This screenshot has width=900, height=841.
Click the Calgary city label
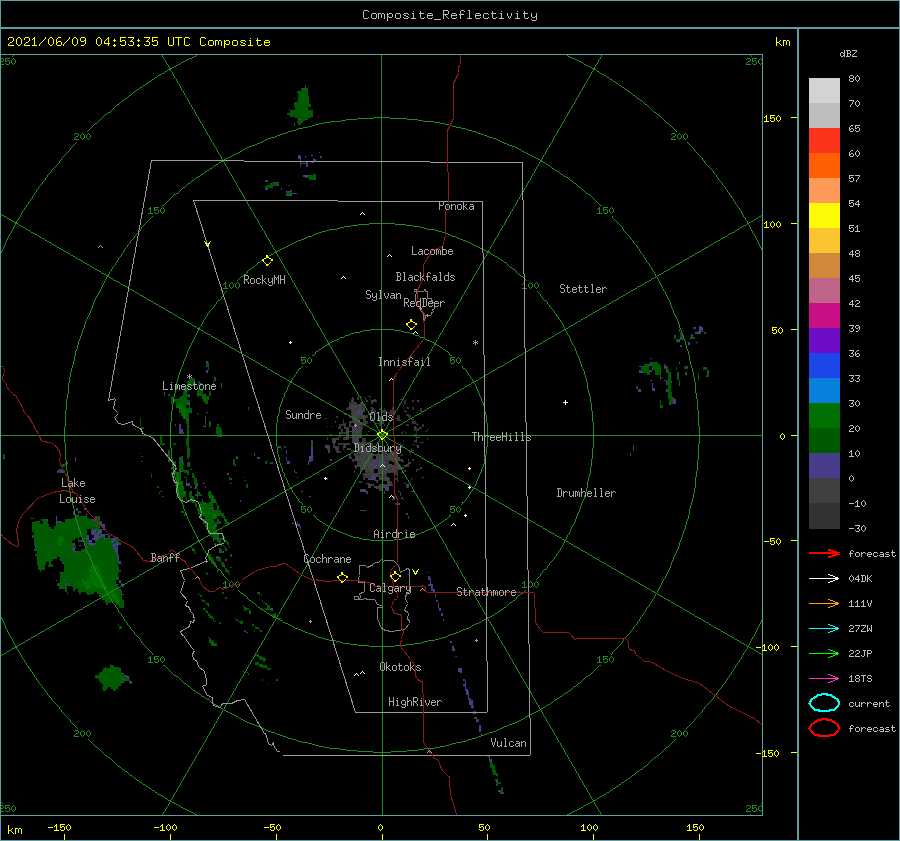390,588
